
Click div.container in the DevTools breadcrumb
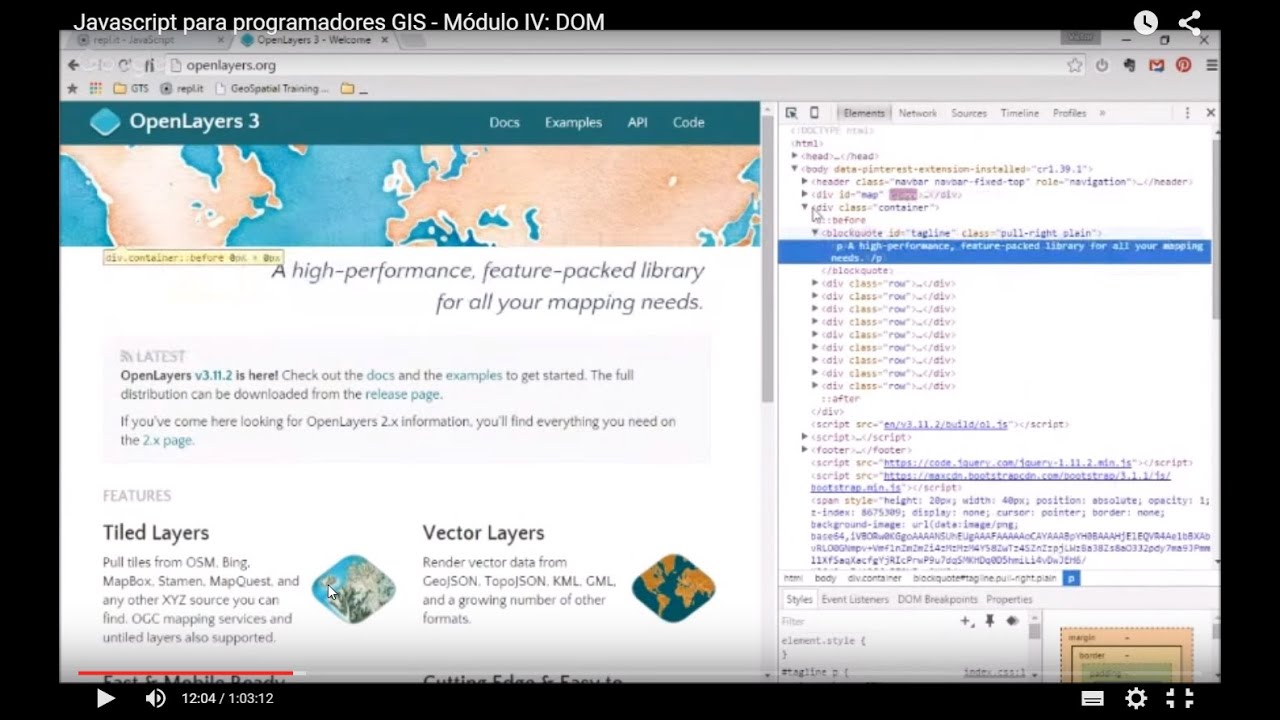pyautogui.click(x=875, y=578)
